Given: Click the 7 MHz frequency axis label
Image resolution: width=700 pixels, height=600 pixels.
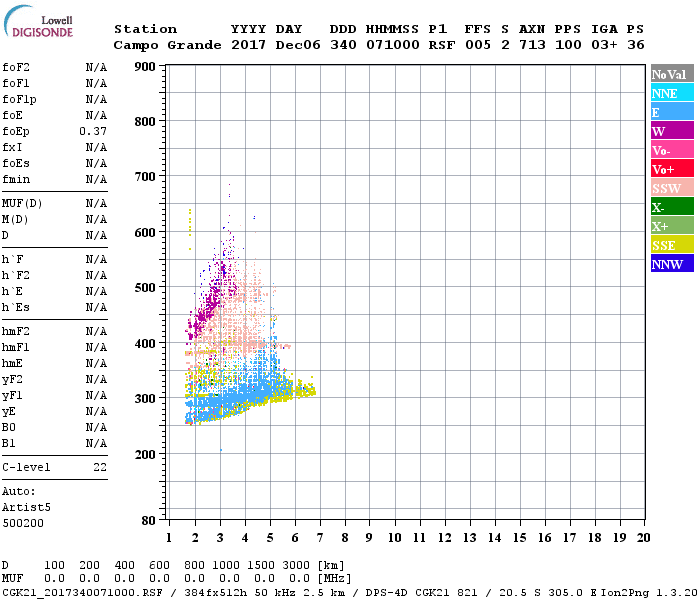Looking at the screenshot, I should [x=320, y=538].
